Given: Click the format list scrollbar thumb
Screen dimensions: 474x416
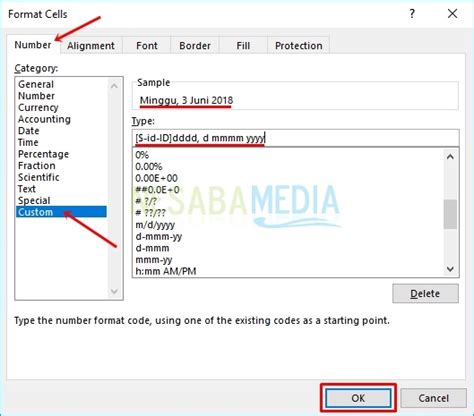Looking at the screenshot, I should click(x=450, y=214).
